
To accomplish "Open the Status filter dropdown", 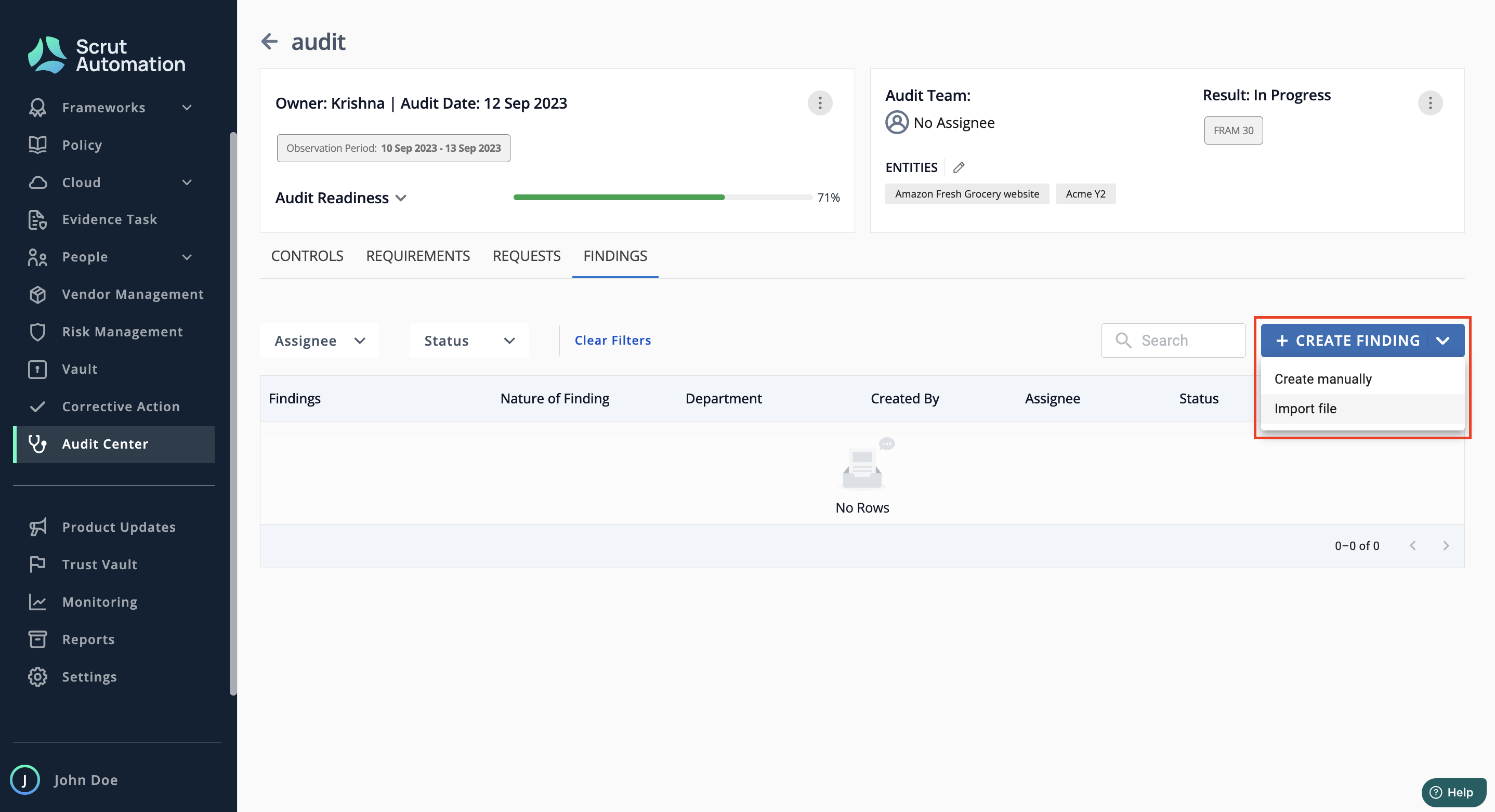I will tap(469, 340).
